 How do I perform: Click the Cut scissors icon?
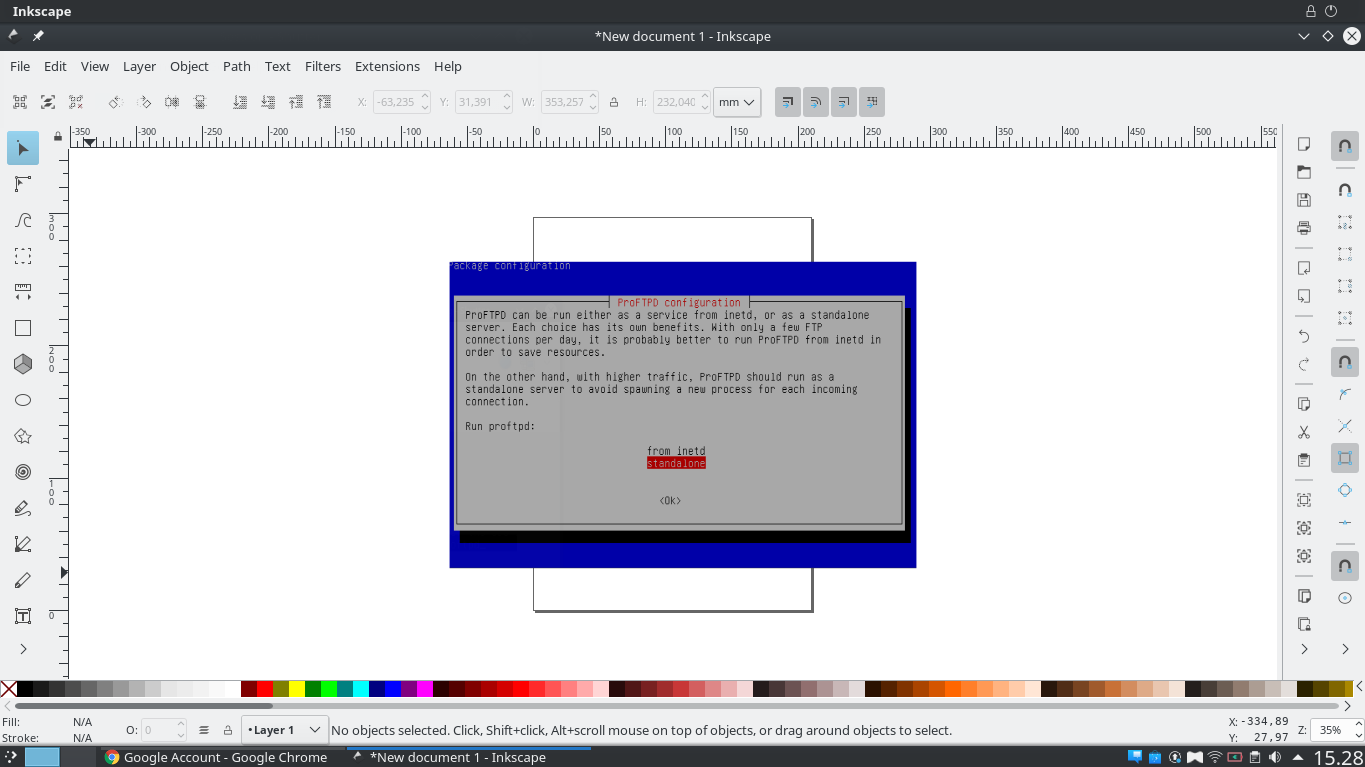coord(1304,432)
